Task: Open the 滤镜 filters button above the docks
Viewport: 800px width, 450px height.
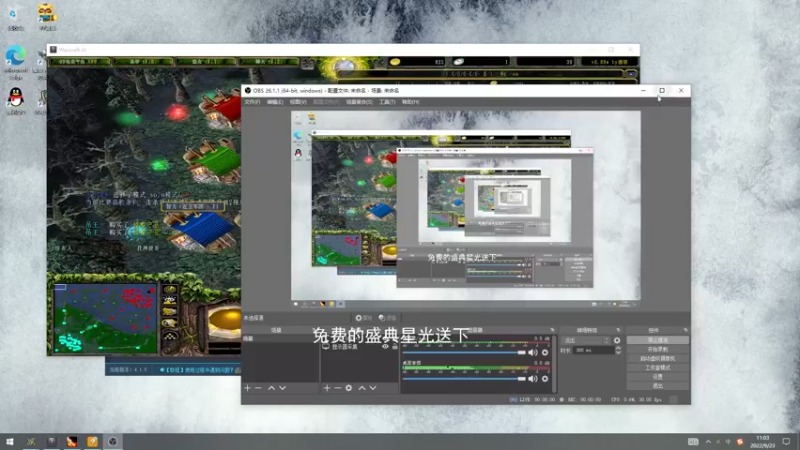Action: point(388,318)
